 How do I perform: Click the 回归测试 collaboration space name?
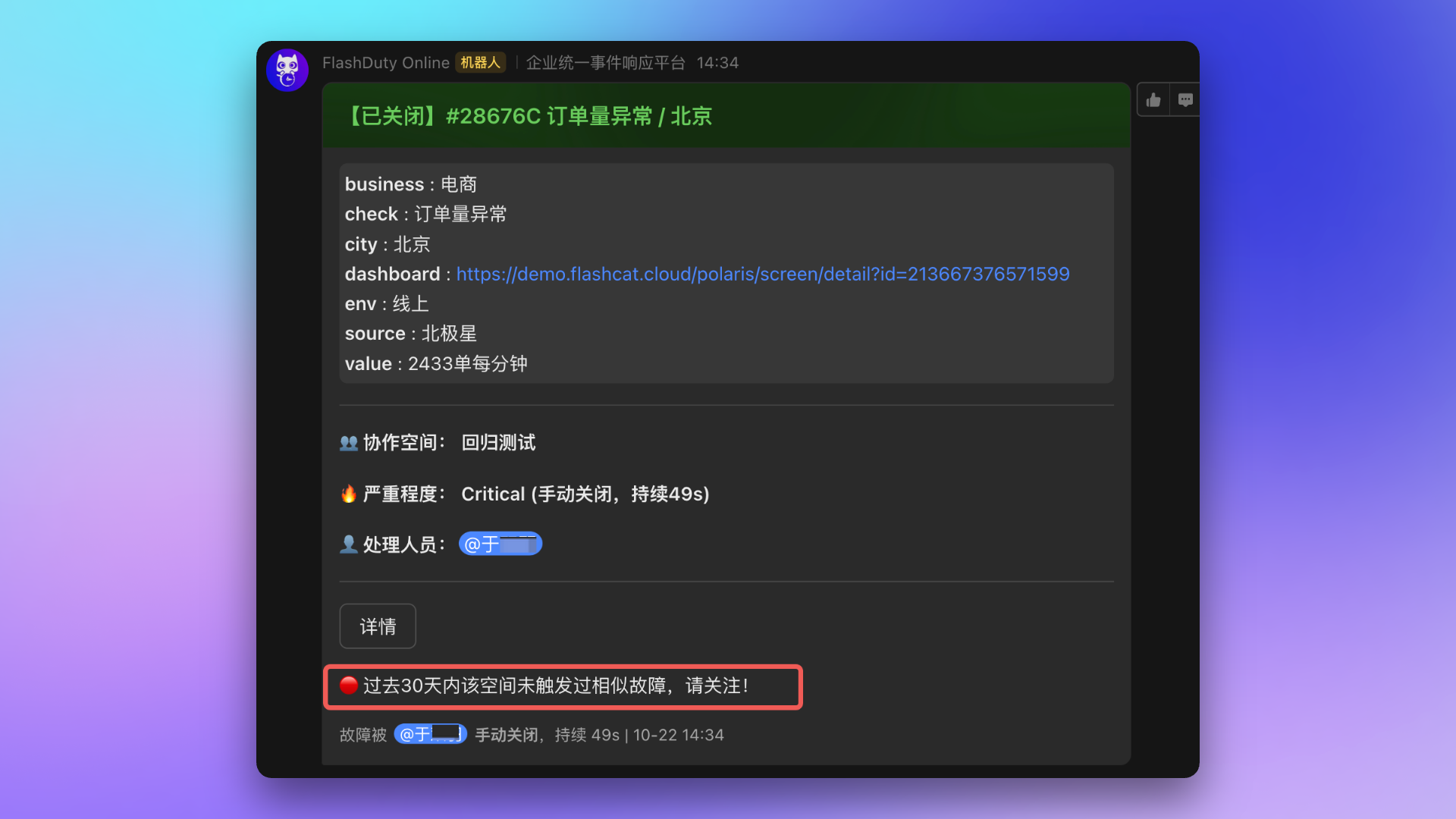[x=498, y=443]
